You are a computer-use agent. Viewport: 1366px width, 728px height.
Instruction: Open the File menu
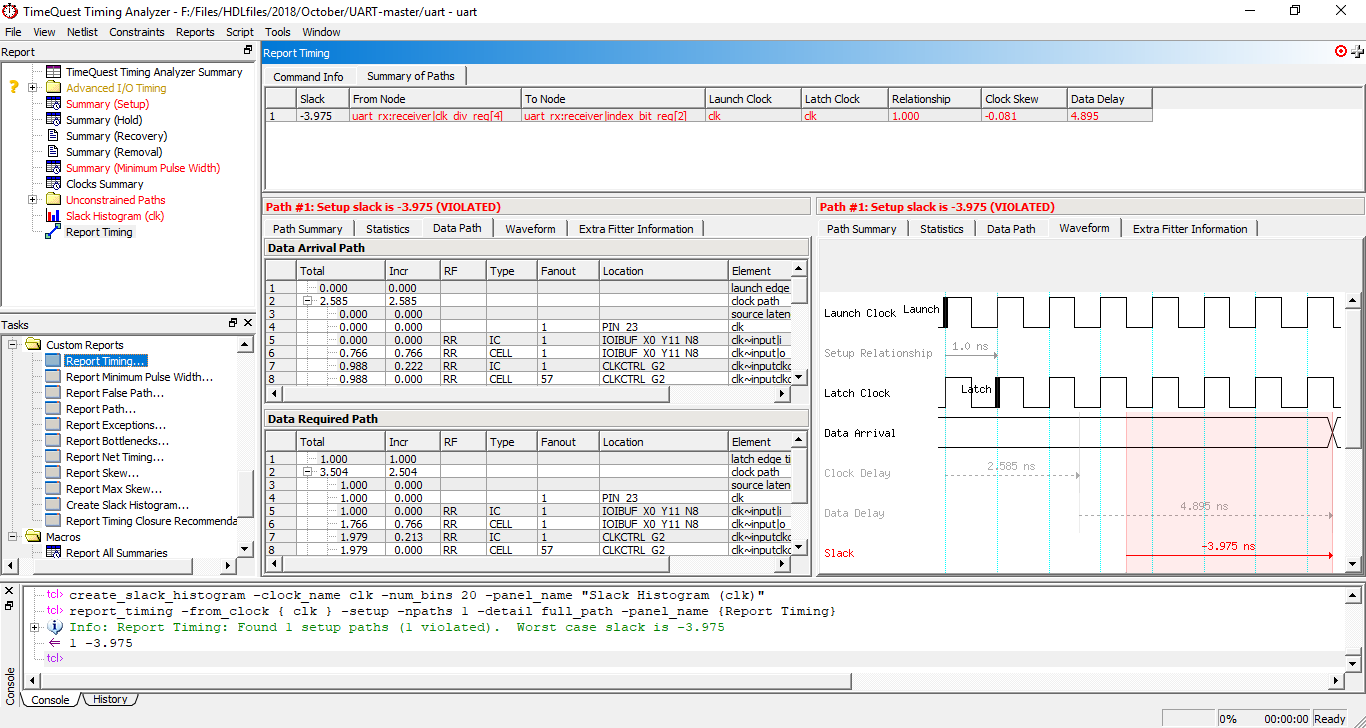13,32
